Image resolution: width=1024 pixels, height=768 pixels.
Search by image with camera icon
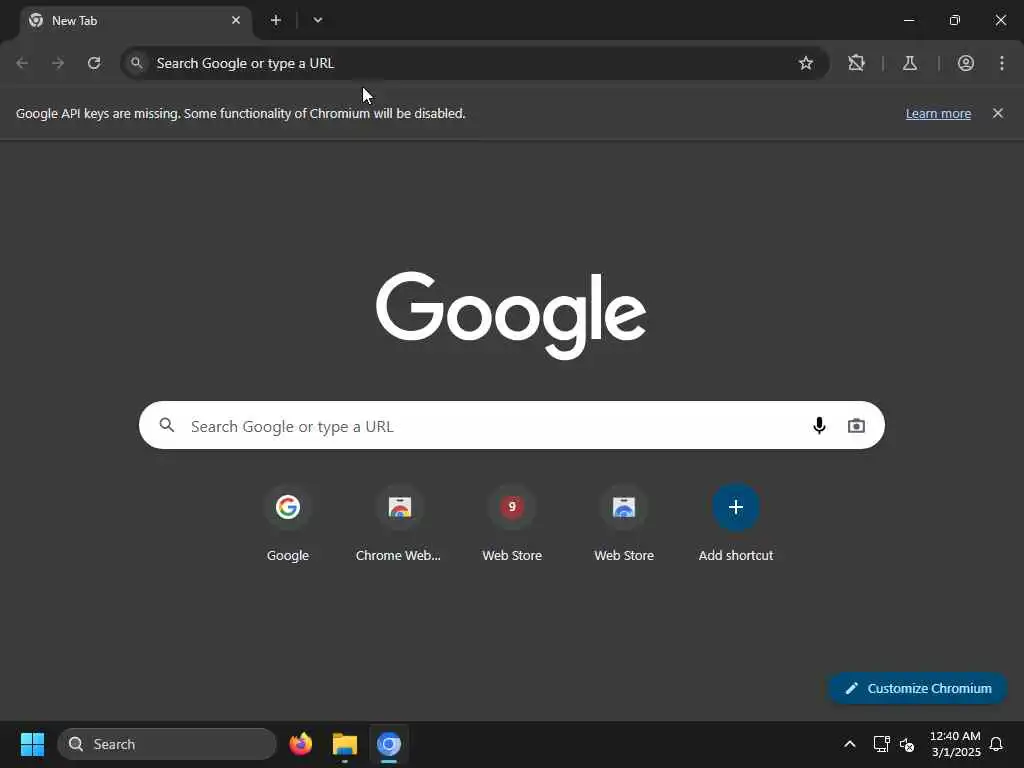coord(856,426)
